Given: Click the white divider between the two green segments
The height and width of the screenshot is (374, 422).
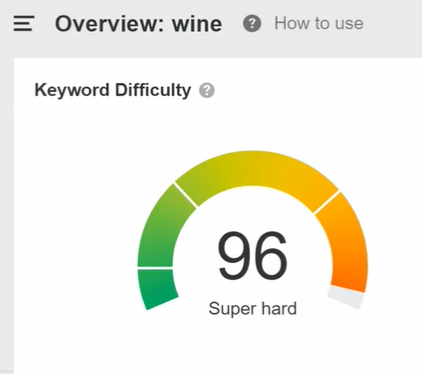Looking at the screenshot, I should (155, 267).
